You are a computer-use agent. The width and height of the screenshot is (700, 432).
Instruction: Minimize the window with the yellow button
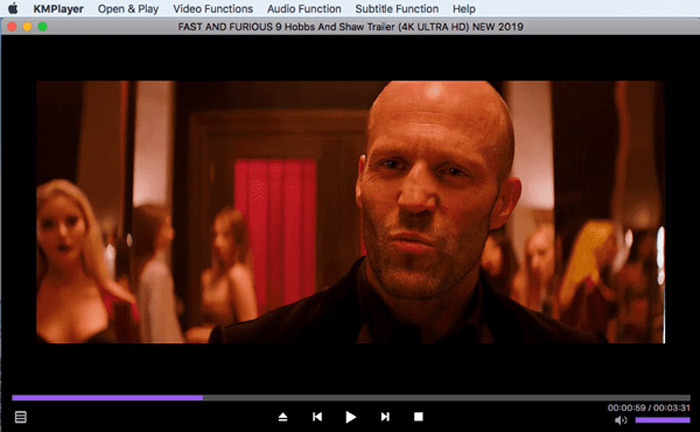pyautogui.click(x=27, y=27)
